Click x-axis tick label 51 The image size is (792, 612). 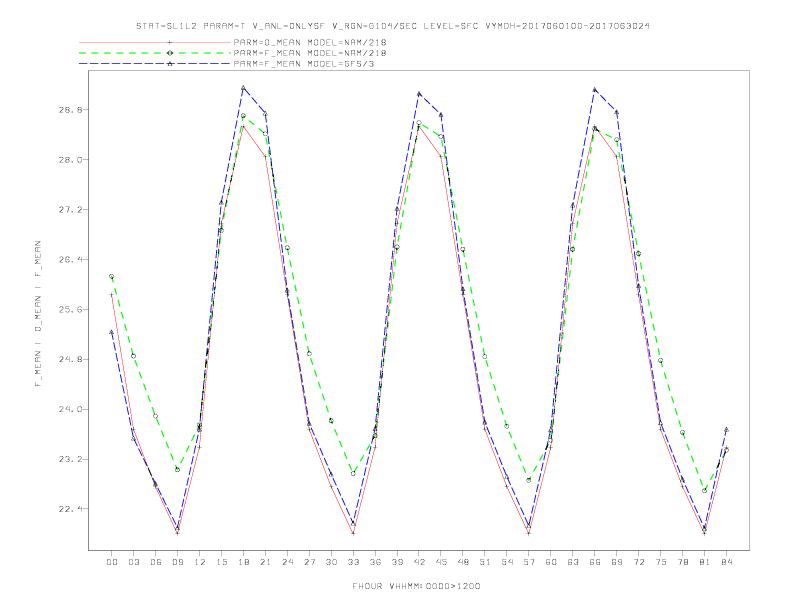point(485,562)
